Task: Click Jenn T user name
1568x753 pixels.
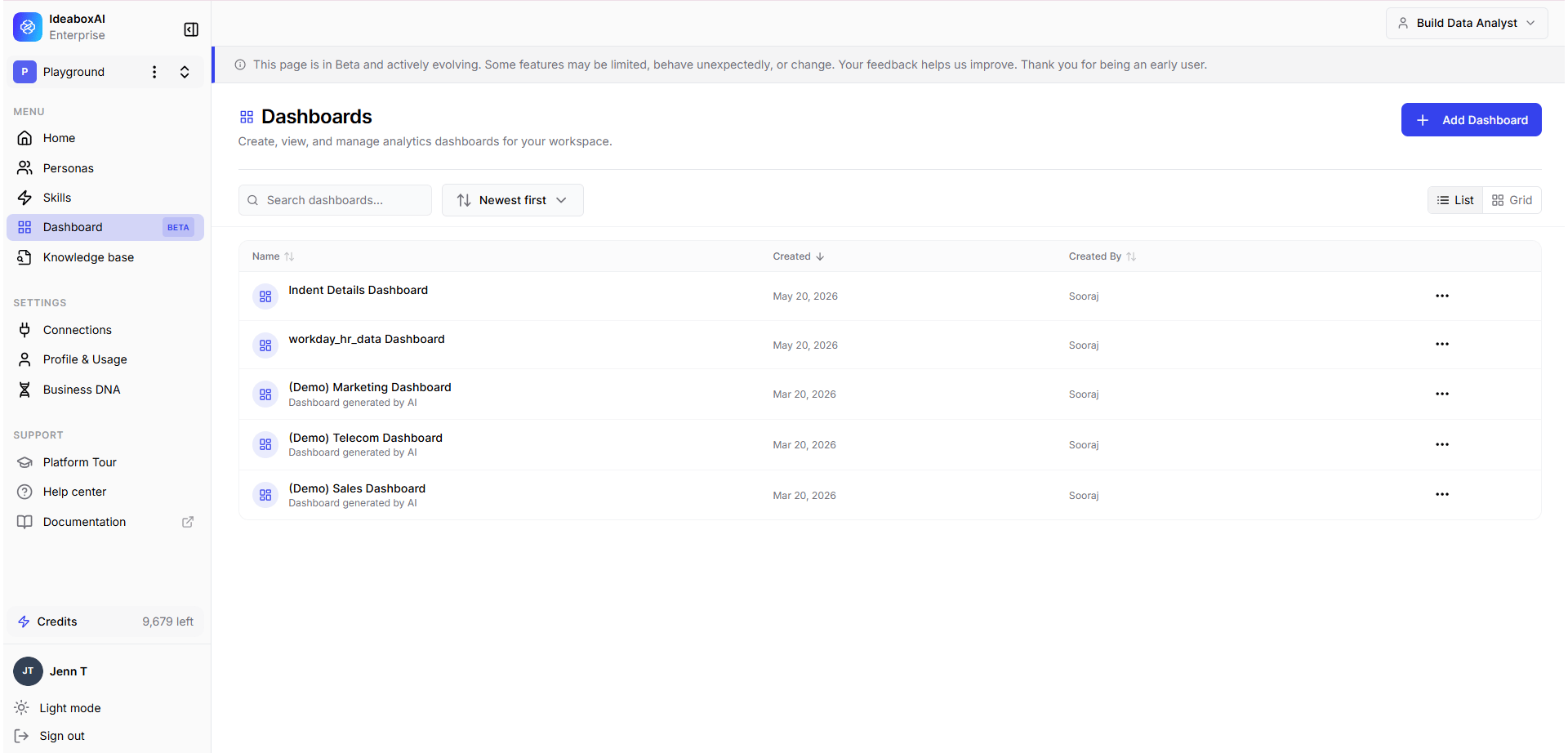Action: click(x=69, y=671)
